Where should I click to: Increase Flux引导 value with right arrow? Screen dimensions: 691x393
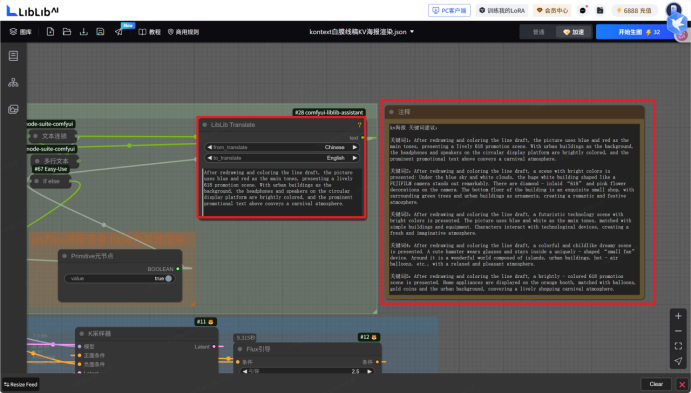pyautogui.click(x=369, y=371)
